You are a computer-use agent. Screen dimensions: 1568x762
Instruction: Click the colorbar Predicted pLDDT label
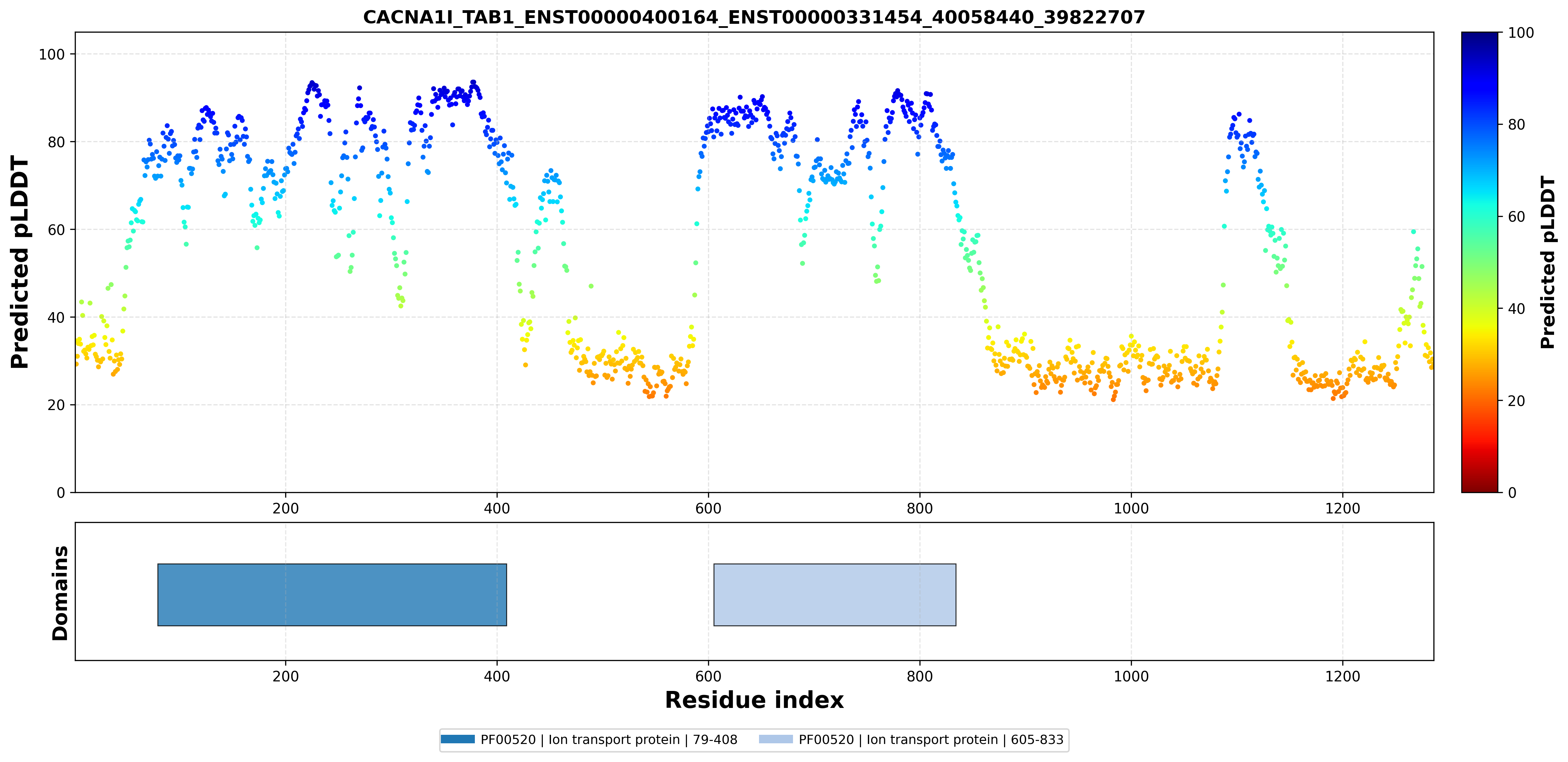pos(1548,262)
